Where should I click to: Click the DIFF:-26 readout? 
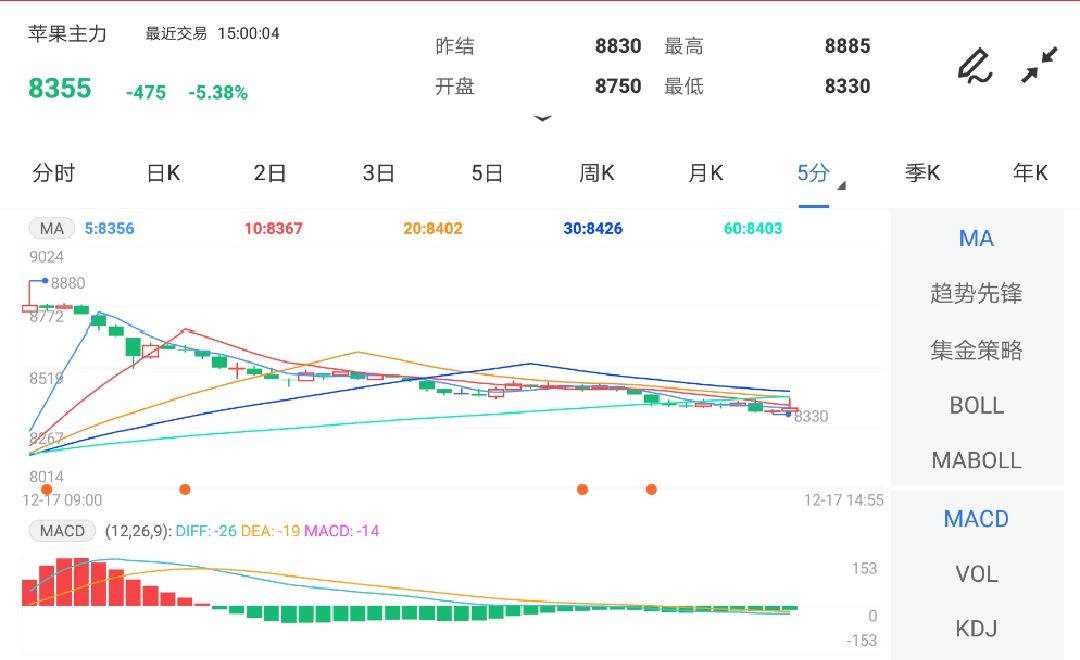206,530
